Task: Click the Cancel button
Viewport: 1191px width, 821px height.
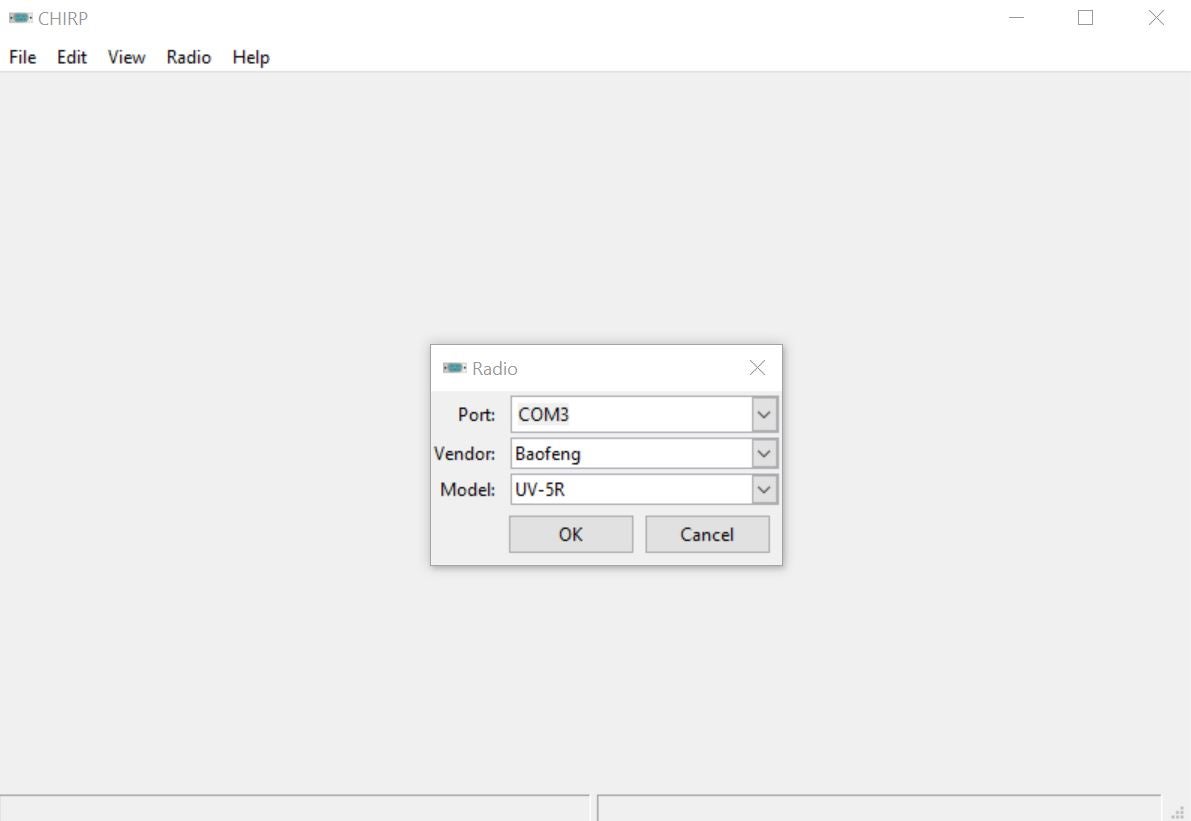Action: [x=707, y=534]
